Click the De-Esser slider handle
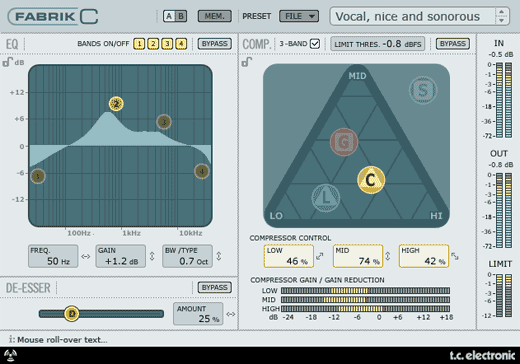Screen dimensions: 520x364 point(71,313)
